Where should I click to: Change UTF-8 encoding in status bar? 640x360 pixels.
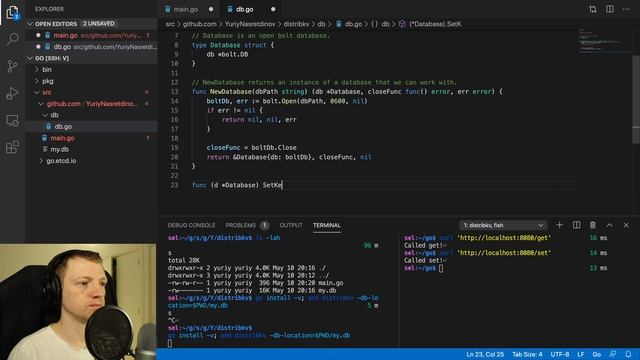tap(560, 354)
